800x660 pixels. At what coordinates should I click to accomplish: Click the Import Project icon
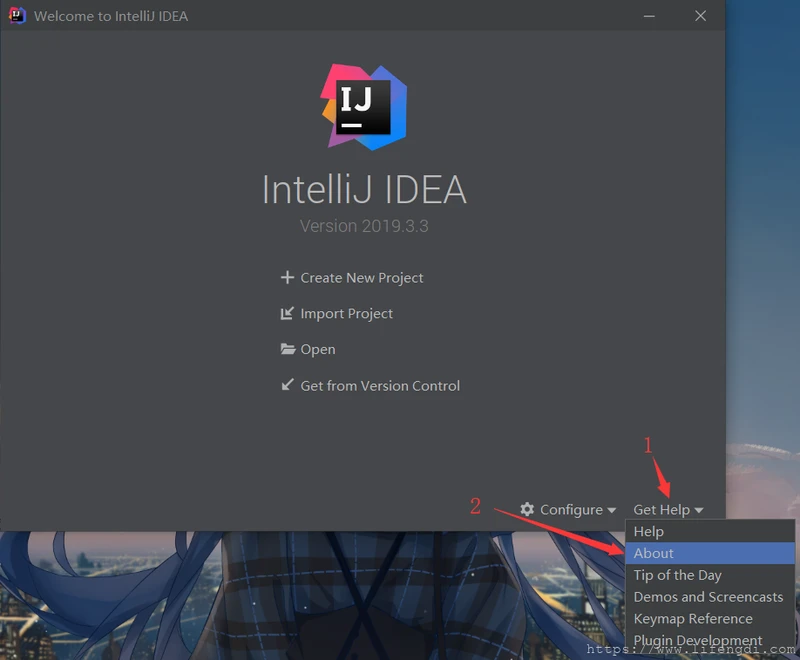(286, 313)
